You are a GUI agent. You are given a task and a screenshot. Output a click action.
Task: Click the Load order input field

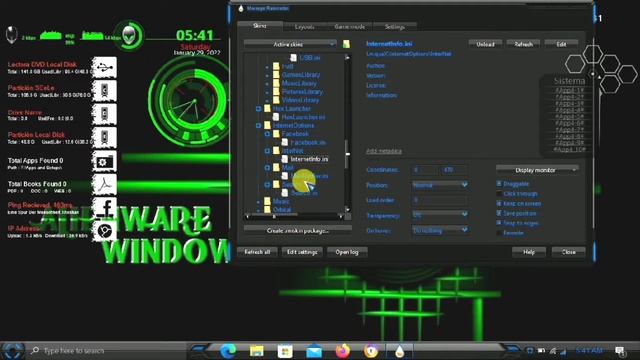[x=440, y=200]
